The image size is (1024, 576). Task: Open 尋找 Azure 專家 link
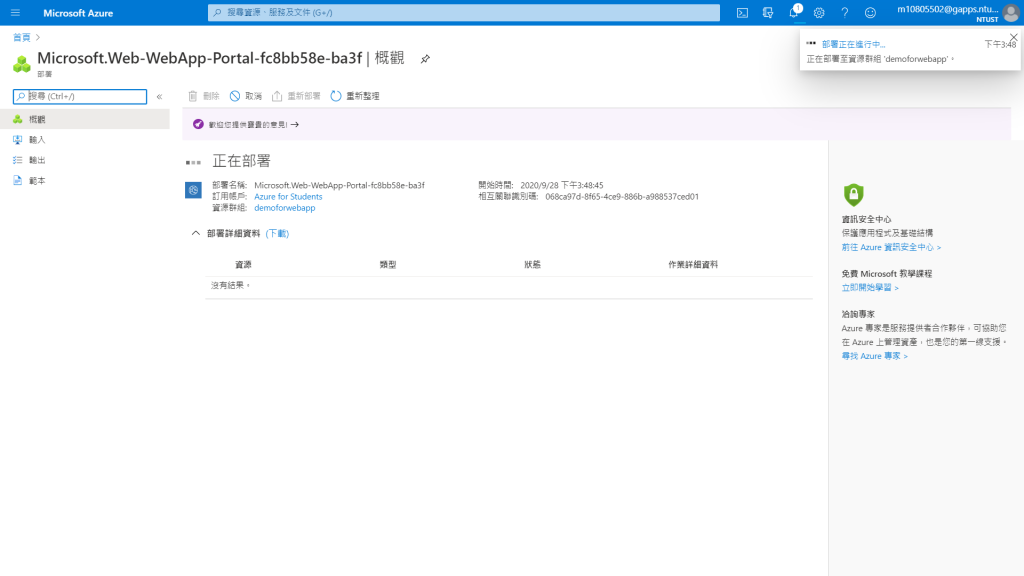pyautogui.click(x=874, y=356)
